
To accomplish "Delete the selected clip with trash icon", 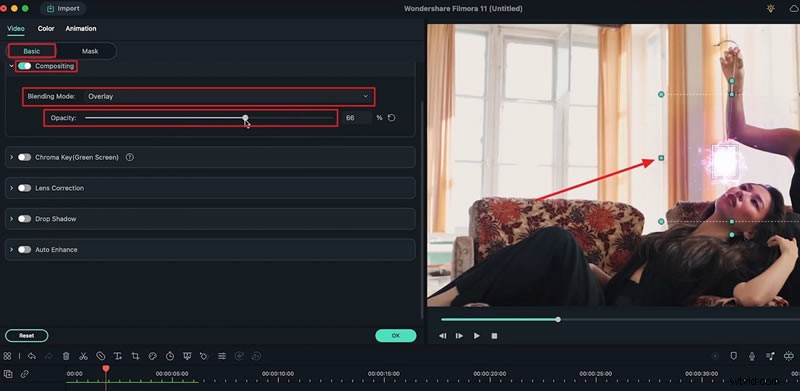I will point(66,356).
